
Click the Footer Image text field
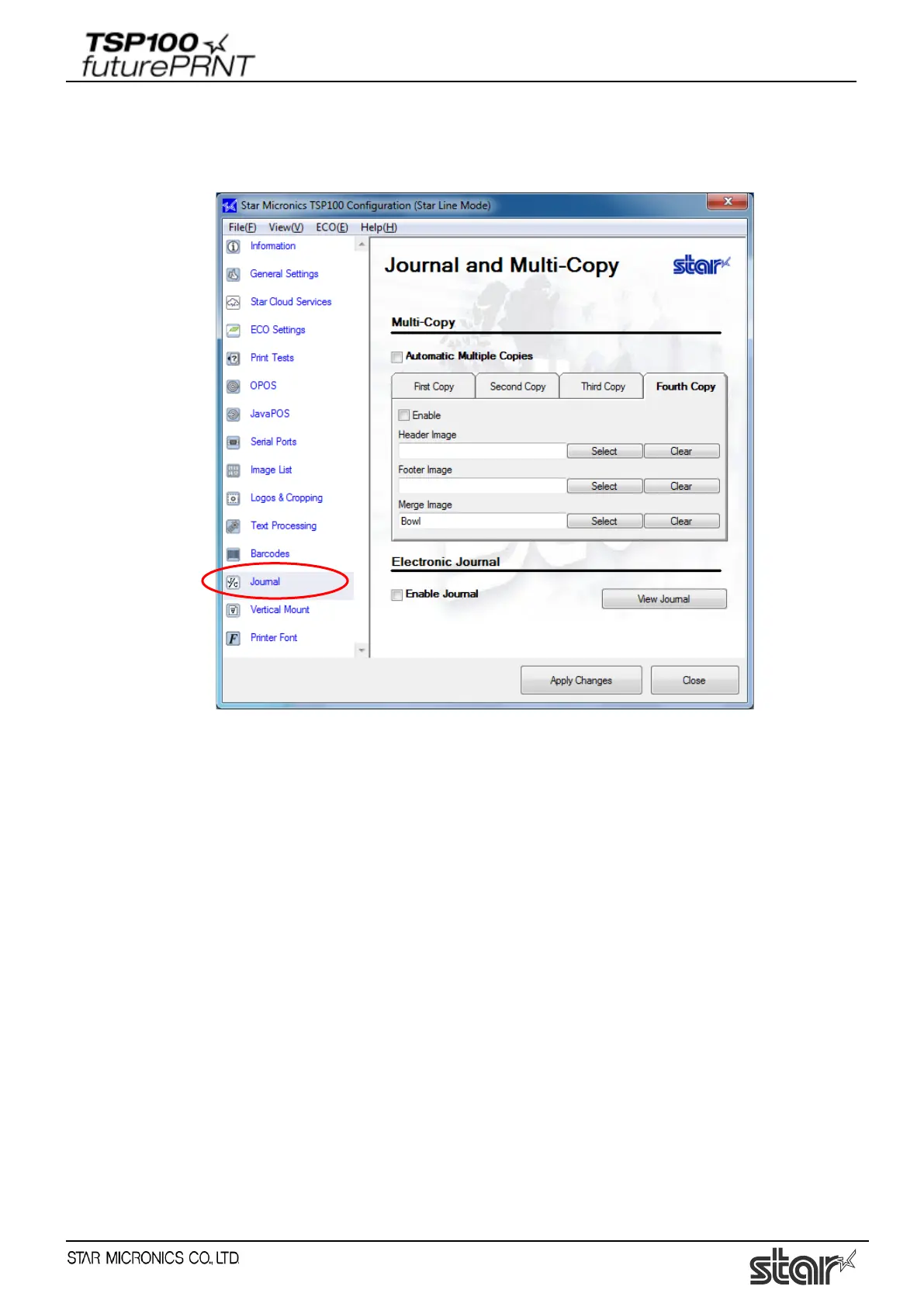482,486
